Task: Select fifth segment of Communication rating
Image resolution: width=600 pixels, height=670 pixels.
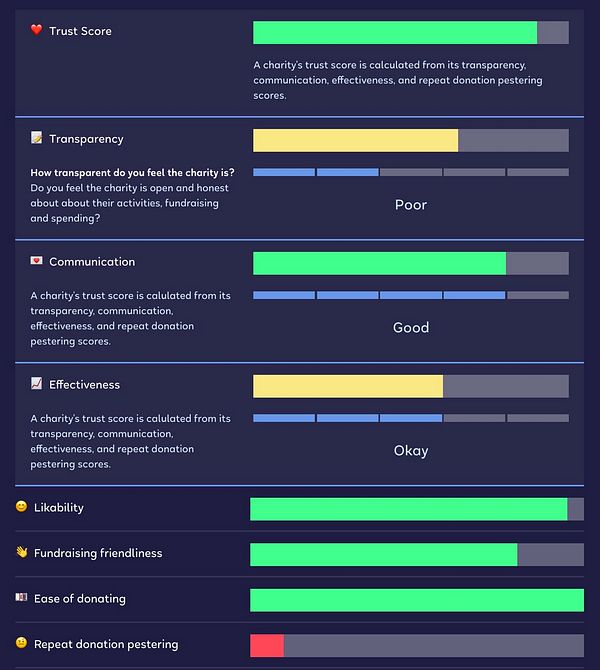Action: click(x=538, y=295)
